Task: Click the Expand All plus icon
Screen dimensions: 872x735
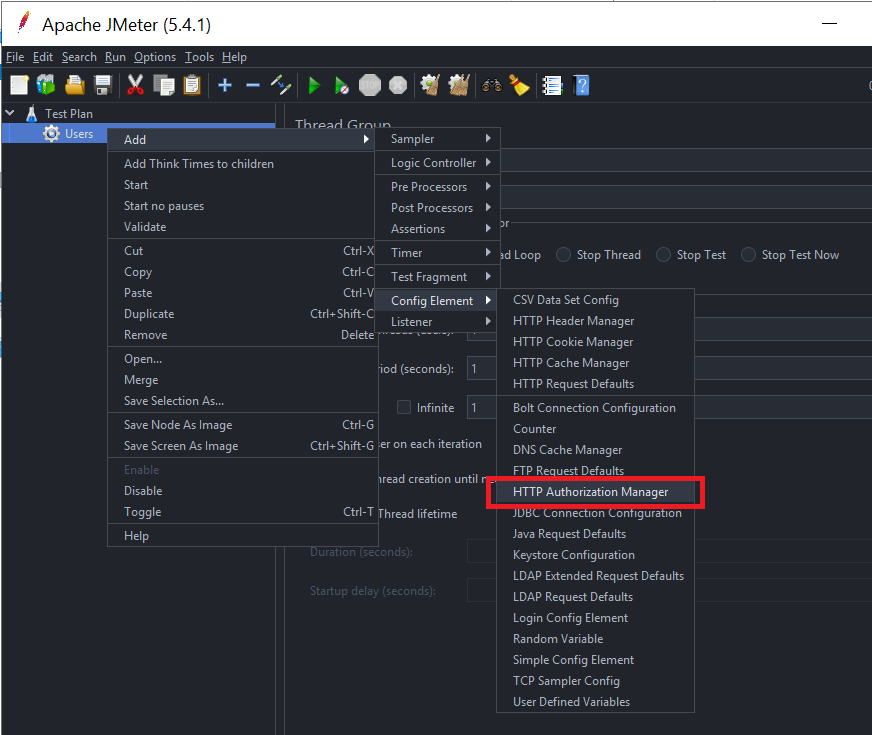Action: [x=225, y=85]
